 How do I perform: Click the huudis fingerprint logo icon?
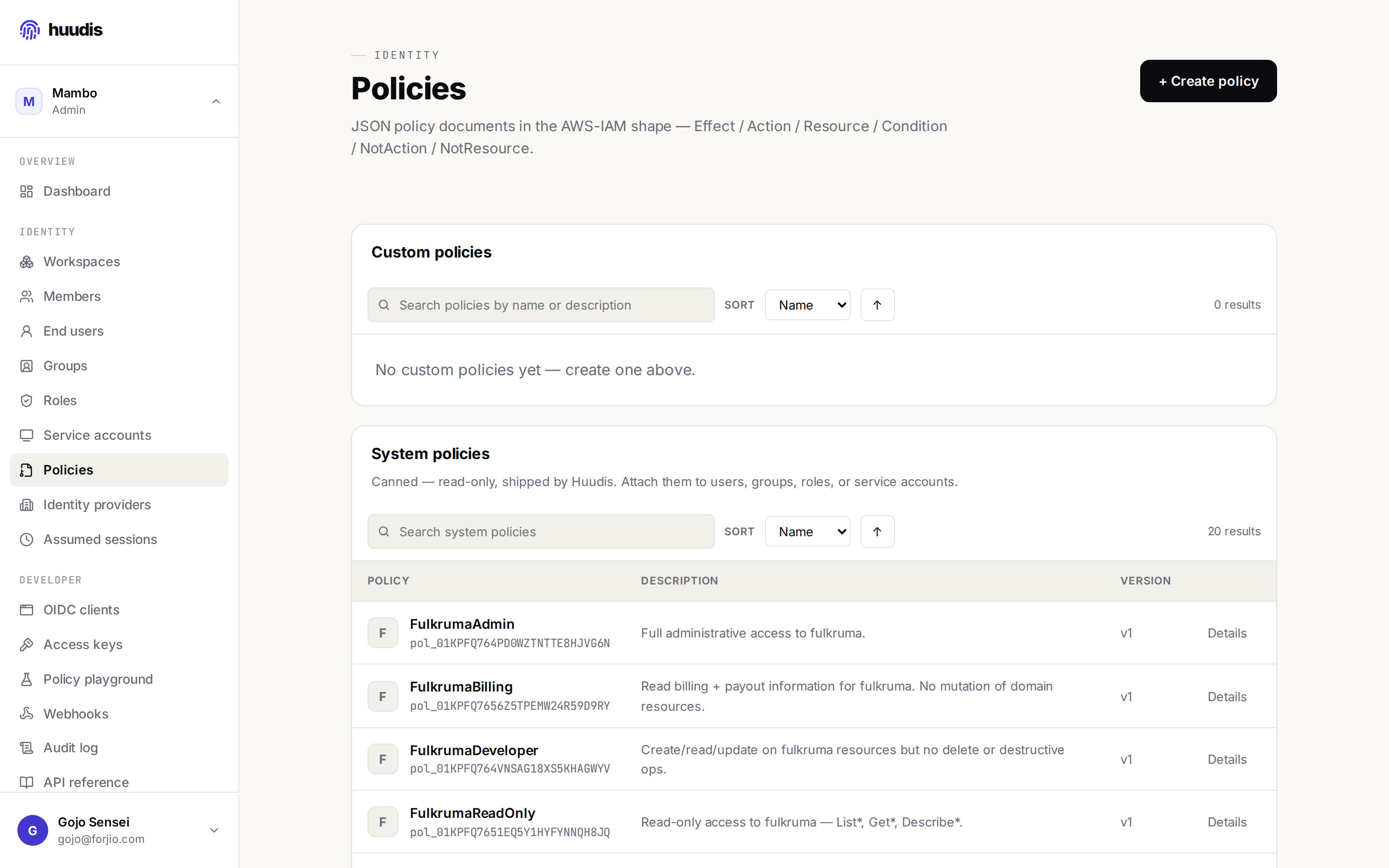click(30, 30)
